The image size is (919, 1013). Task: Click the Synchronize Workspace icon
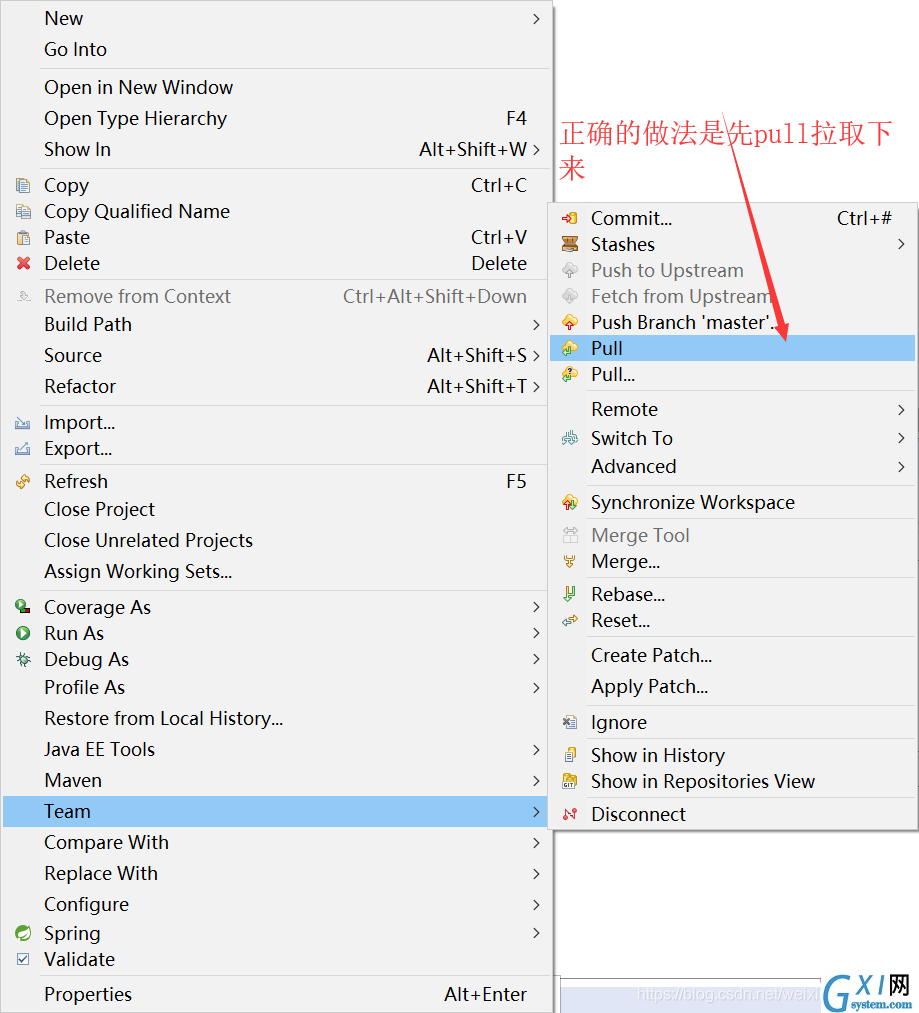click(570, 503)
